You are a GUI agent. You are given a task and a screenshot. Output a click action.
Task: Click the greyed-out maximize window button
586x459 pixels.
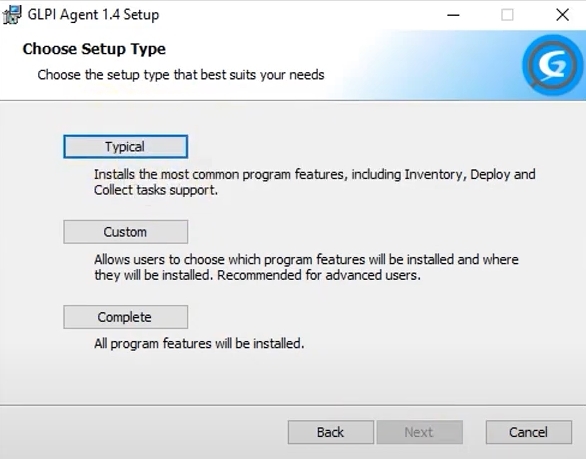coord(507,15)
